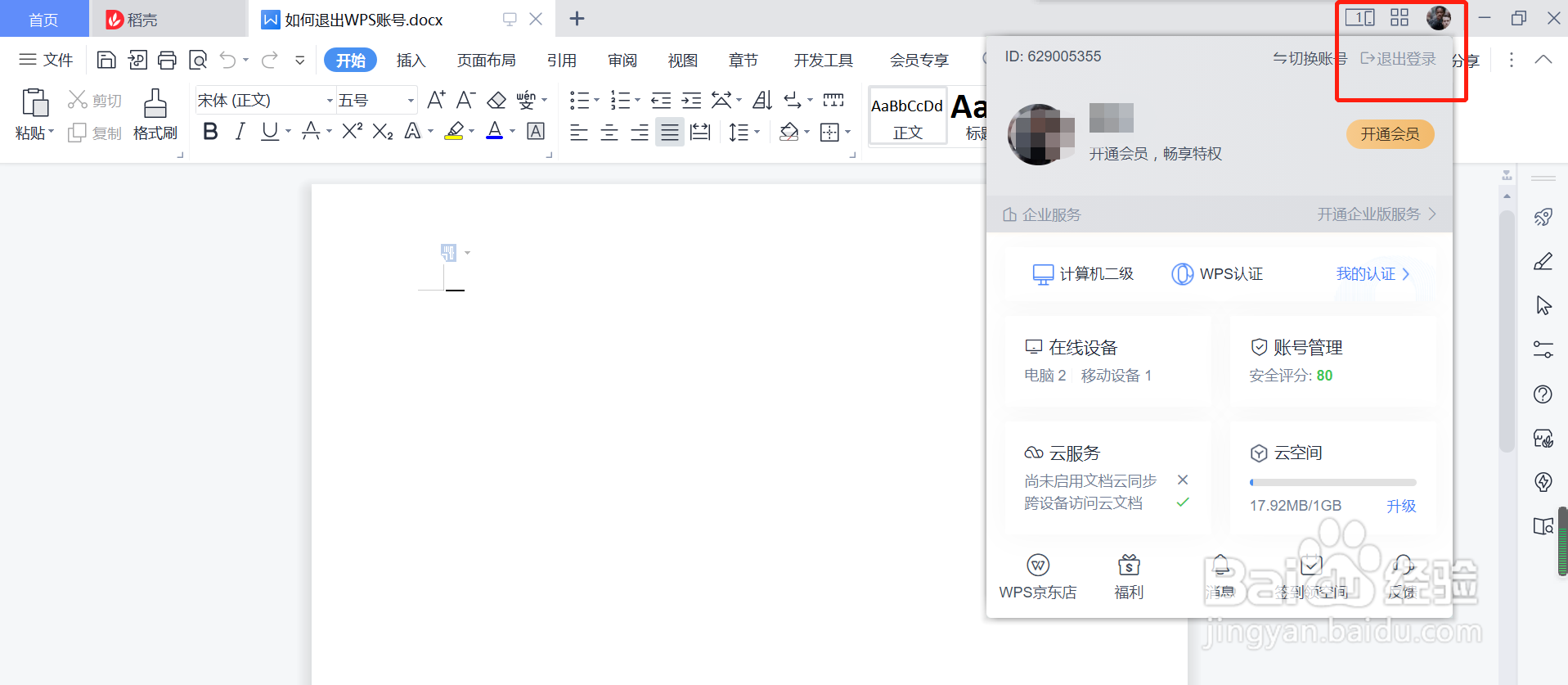1568x685 pixels.
Task: Click highlight color swatch
Action: click(x=454, y=131)
